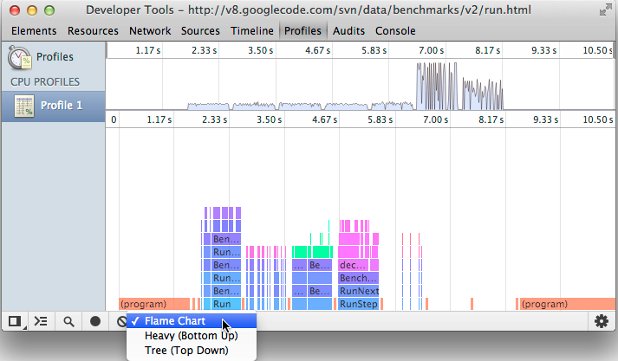618x361 pixels.
Task: Open the Console tab
Action: point(395,31)
